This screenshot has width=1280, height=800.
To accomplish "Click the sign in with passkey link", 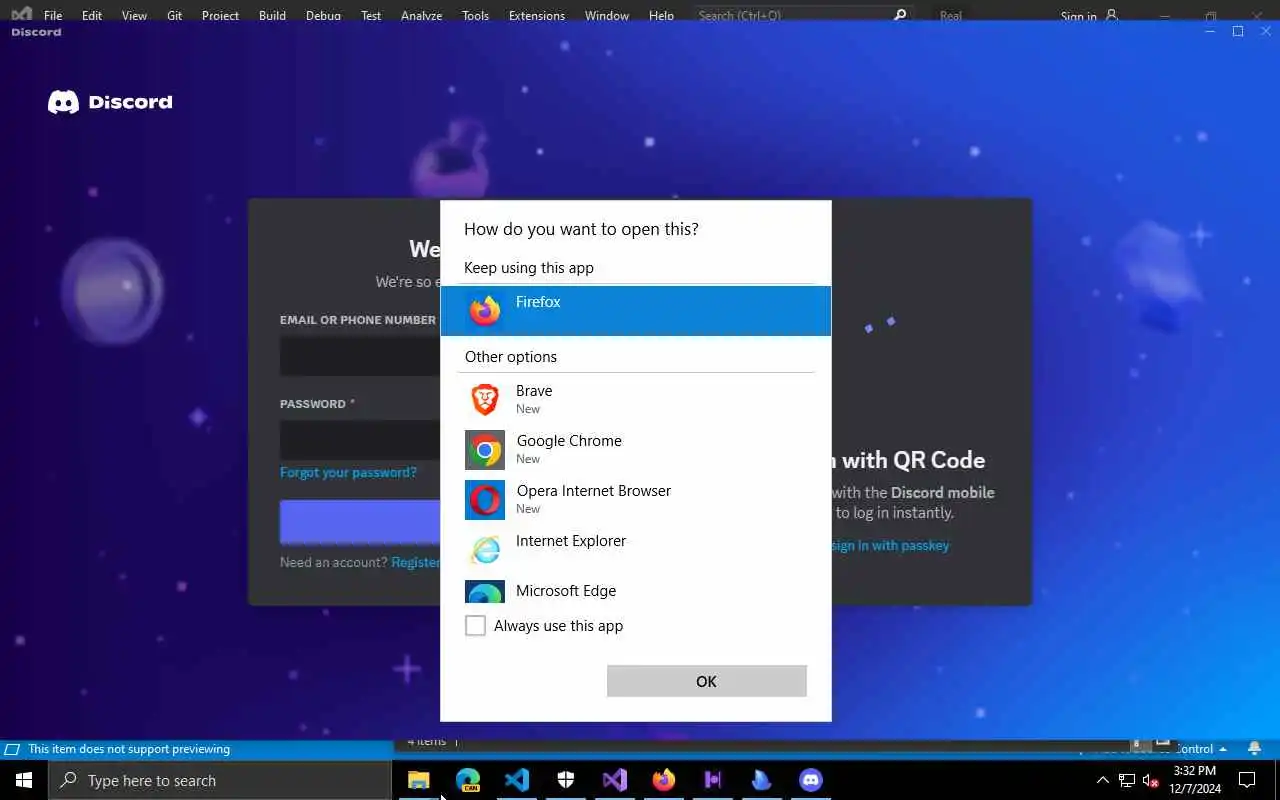I will point(890,545).
